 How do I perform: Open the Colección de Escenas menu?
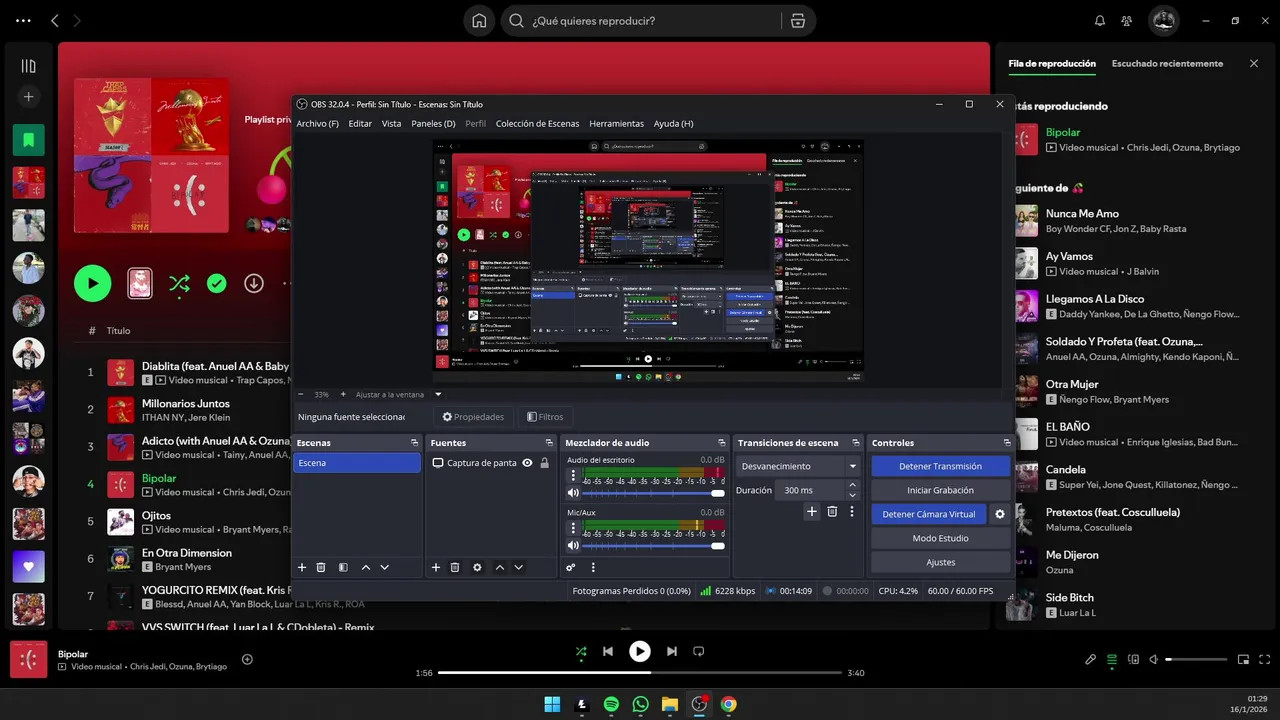[537, 124]
